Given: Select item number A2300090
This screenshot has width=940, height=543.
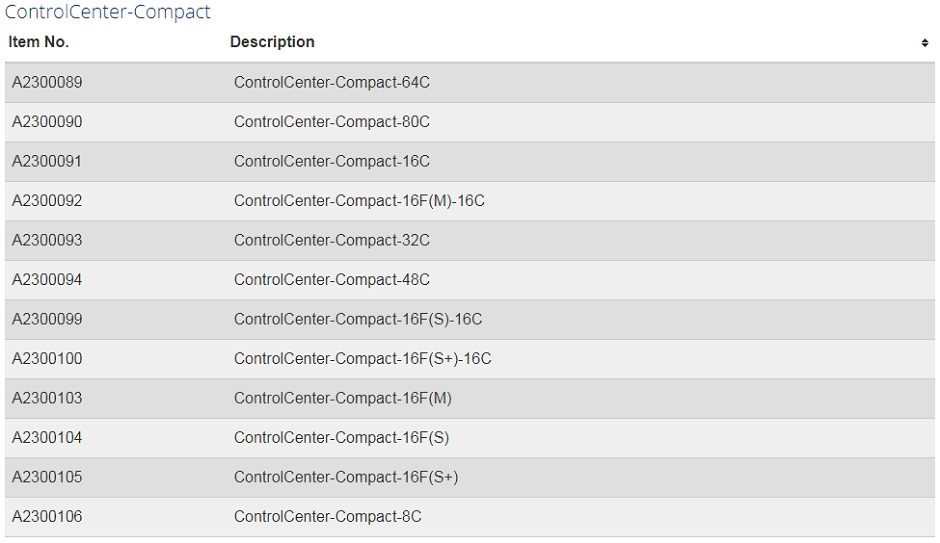Looking at the screenshot, I should [x=47, y=122].
